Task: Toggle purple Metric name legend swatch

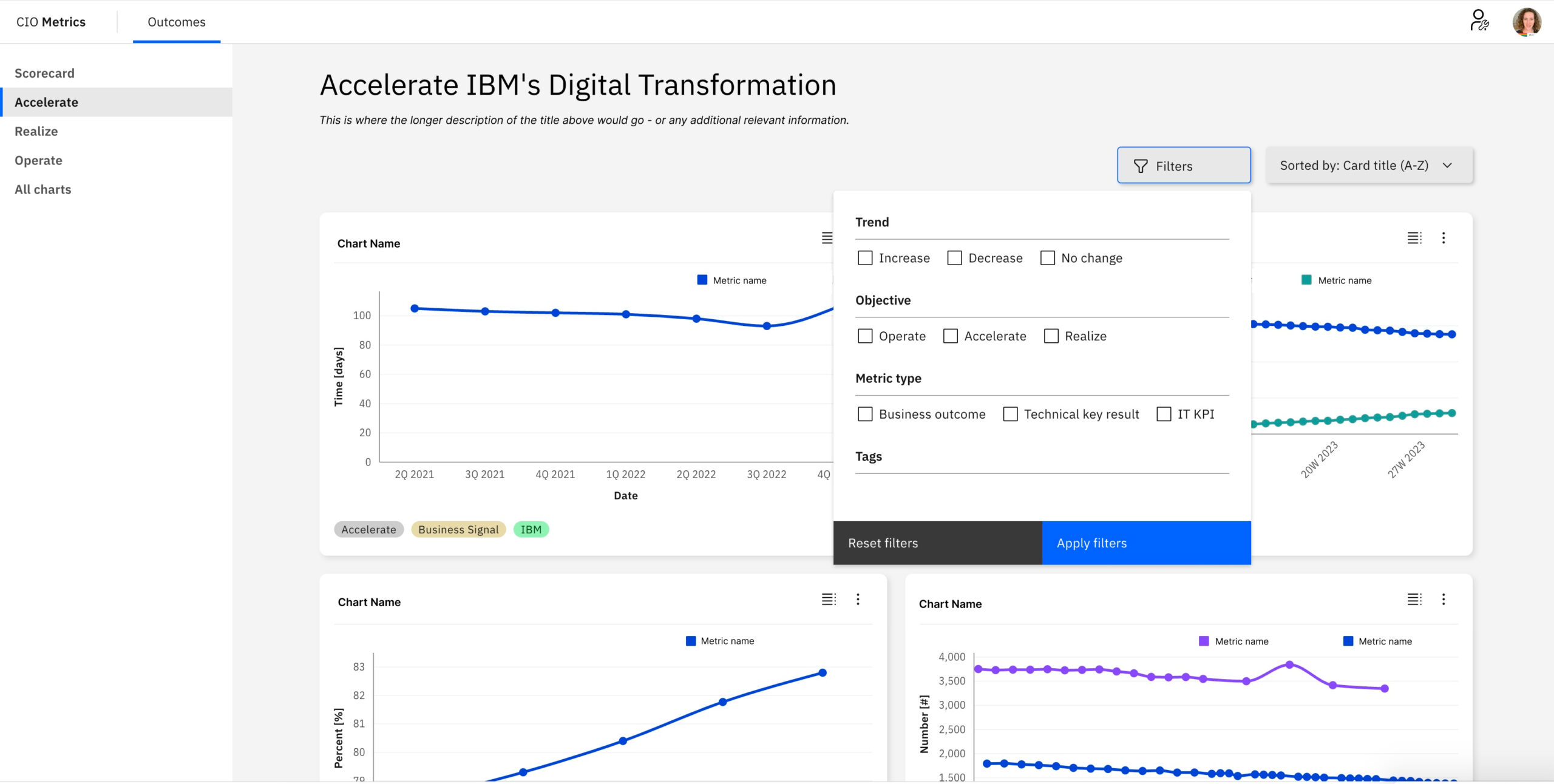Action: [1204, 641]
